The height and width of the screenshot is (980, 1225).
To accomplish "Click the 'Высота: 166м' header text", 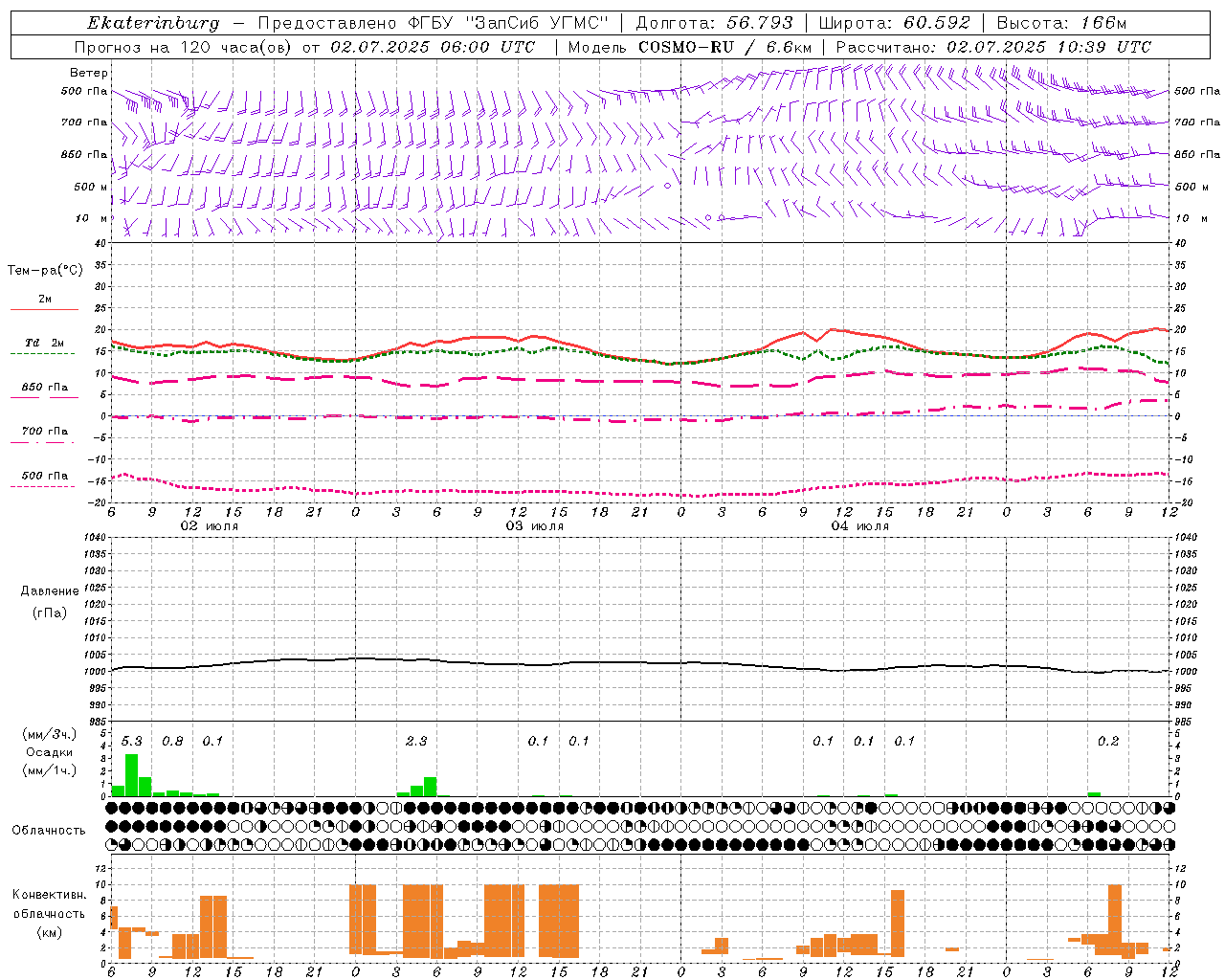I will tap(1061, 23).
